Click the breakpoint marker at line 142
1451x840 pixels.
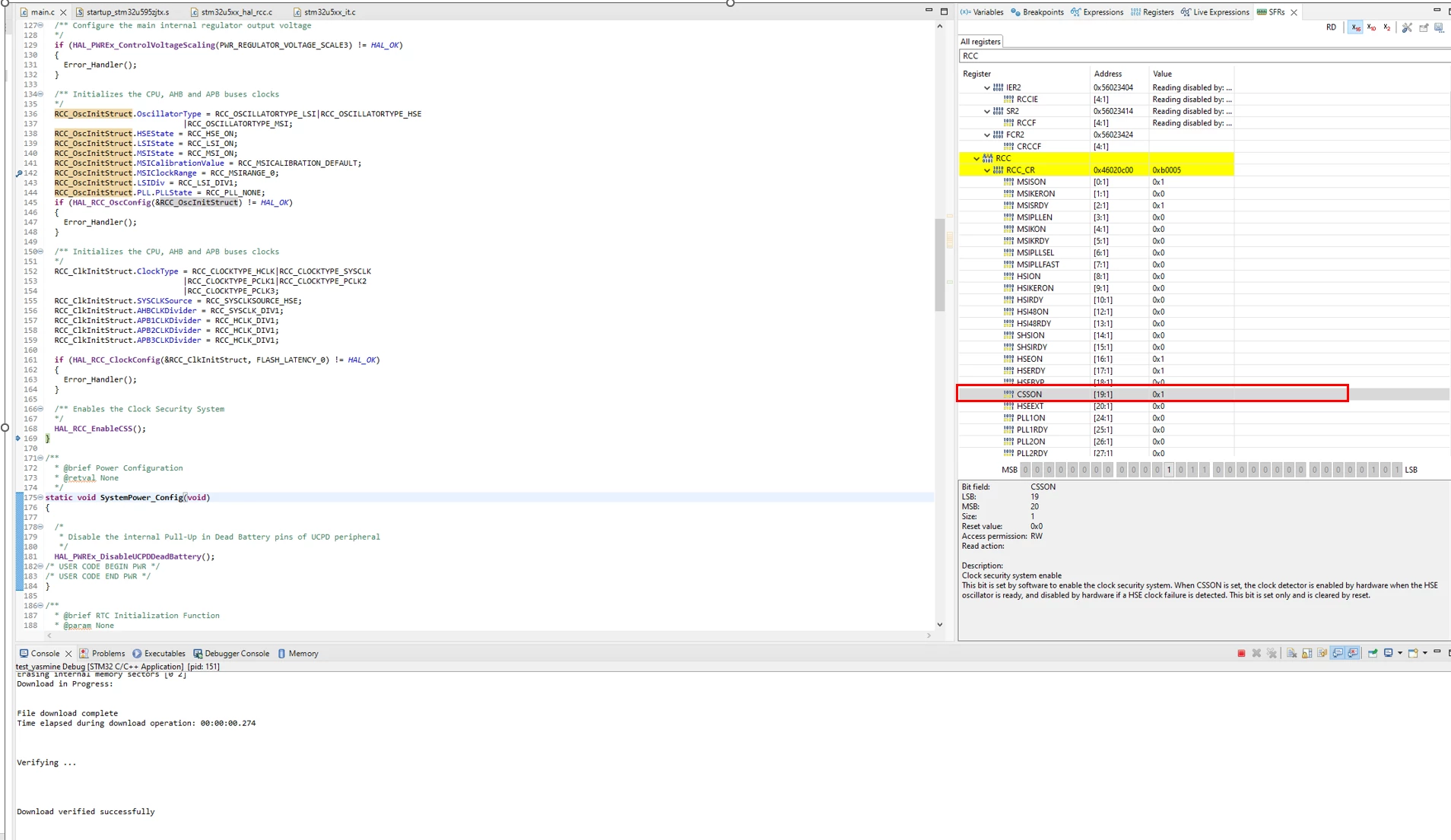click(19, 173)
